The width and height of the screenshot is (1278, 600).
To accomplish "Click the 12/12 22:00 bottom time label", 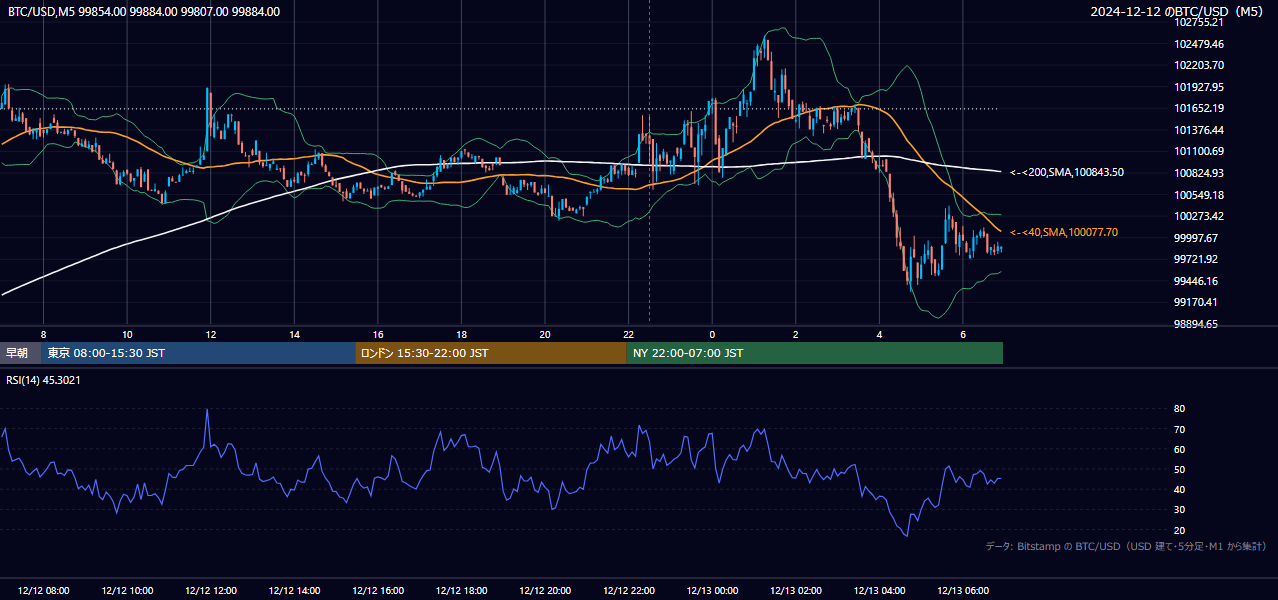I will tap(629, 591).
